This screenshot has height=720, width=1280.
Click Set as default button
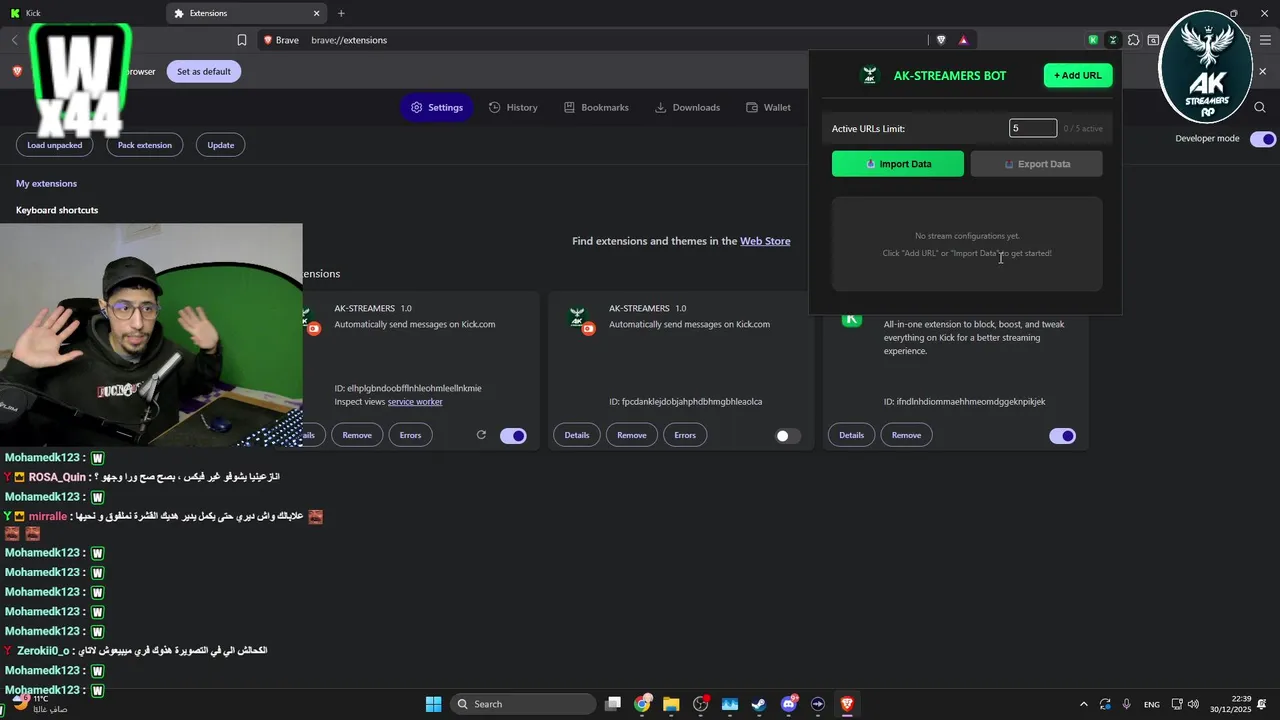click(x=204, y=71)
